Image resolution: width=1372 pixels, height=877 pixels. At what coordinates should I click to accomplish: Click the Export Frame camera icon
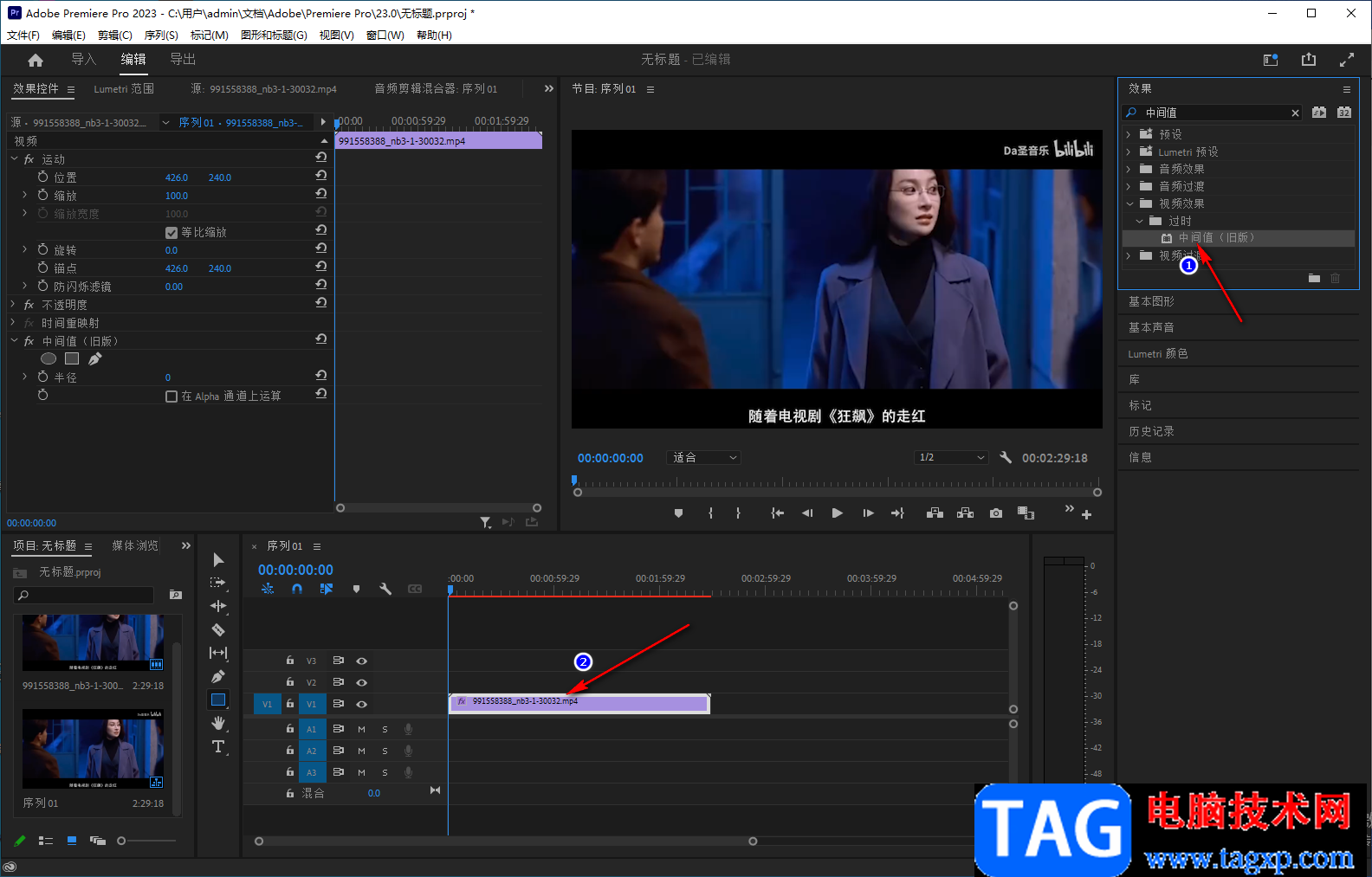pyautogui.click(x=996, y=513)
